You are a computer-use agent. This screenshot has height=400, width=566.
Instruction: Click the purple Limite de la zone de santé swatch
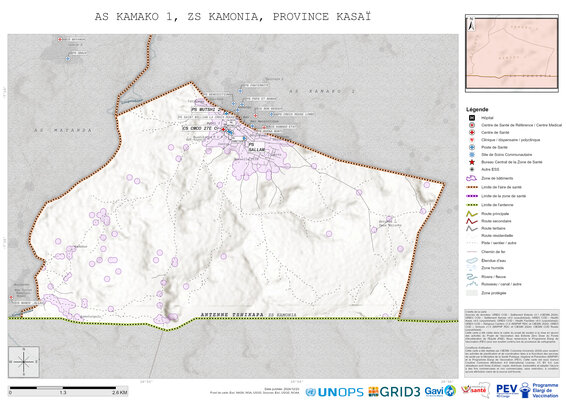point(472,196)
